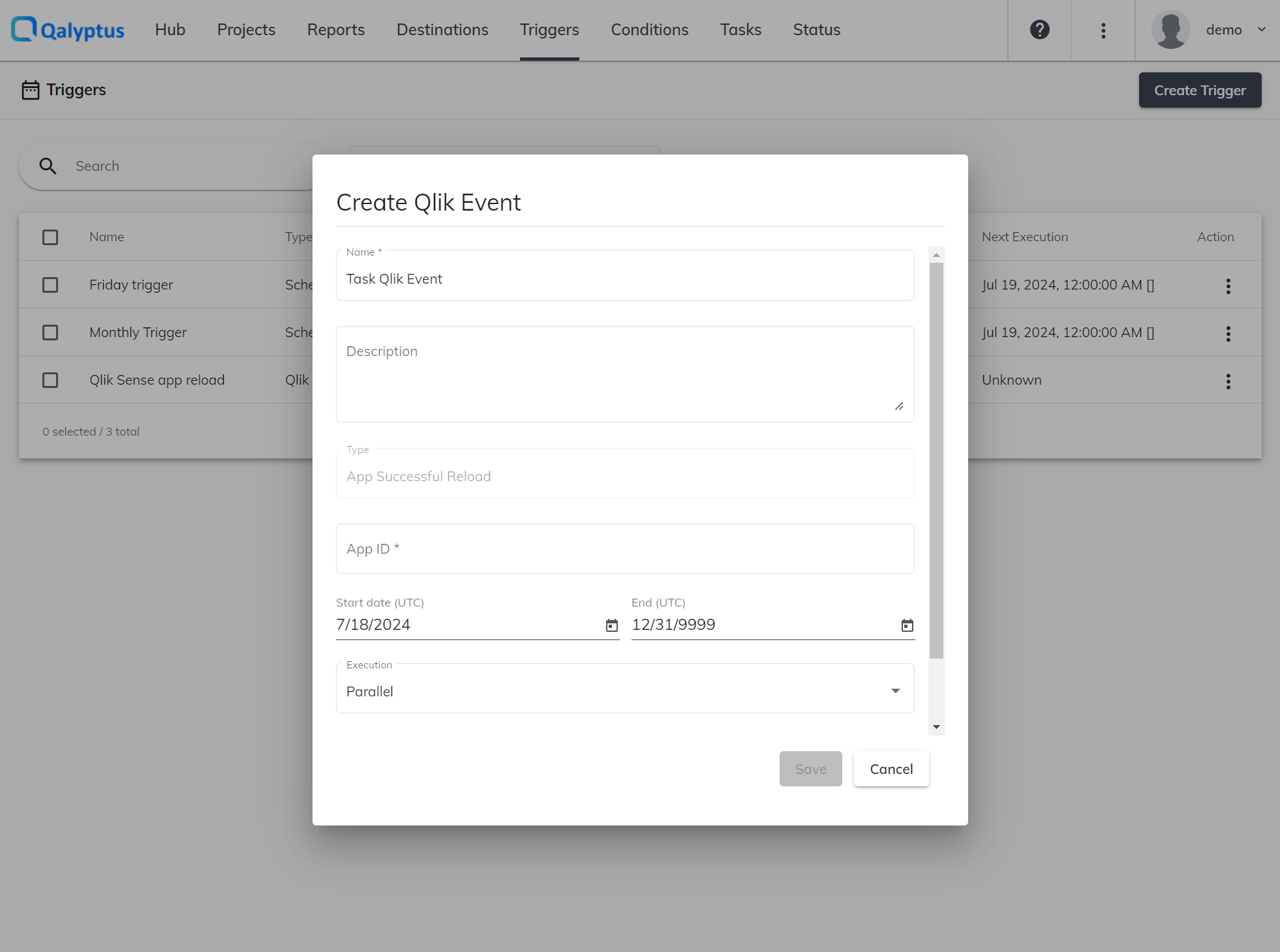Click the dialog scrollbar up arrow
This screenshot has height=952, width=1280.
(x=936, y=254)
